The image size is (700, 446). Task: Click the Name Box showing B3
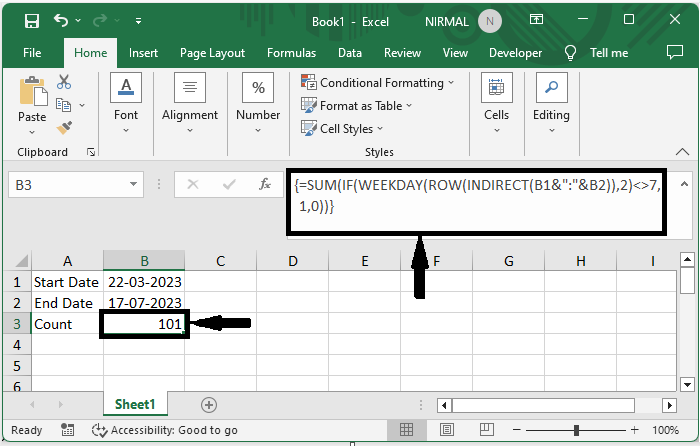coord(67,184)
